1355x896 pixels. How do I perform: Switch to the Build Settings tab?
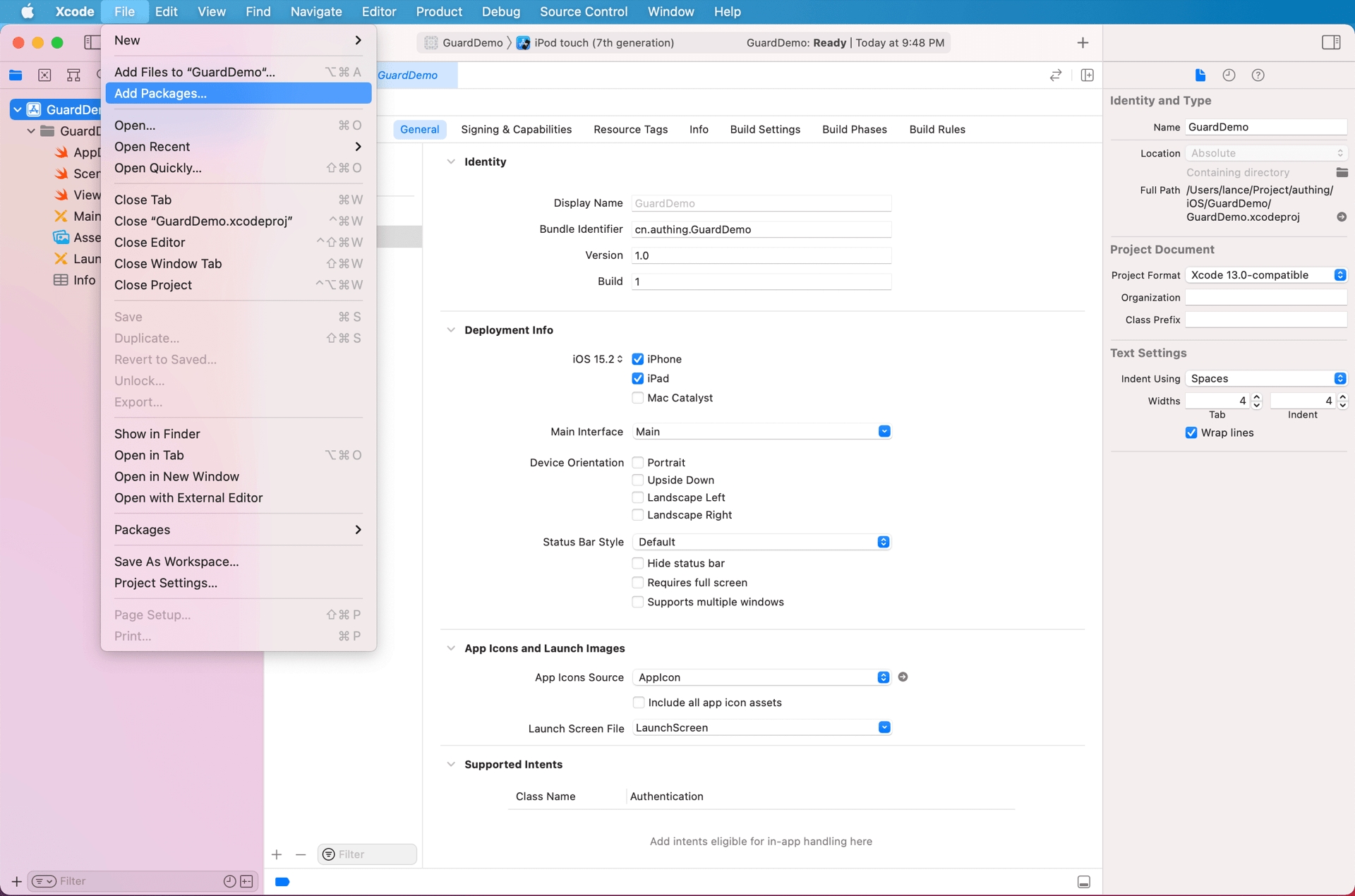pos(765,129)
